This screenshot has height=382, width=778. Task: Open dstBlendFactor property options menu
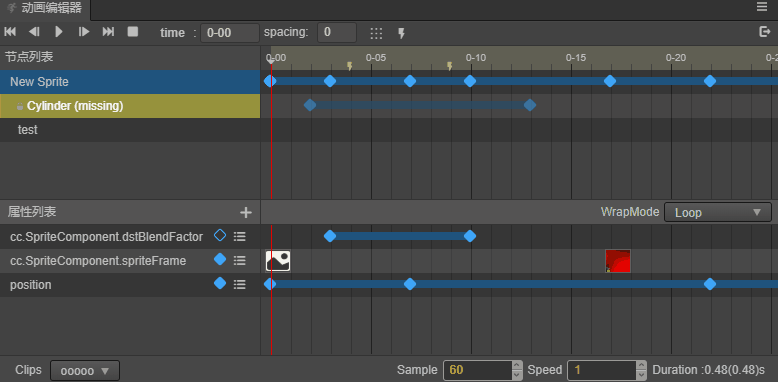pyautogui.click(x=240, y=237)
